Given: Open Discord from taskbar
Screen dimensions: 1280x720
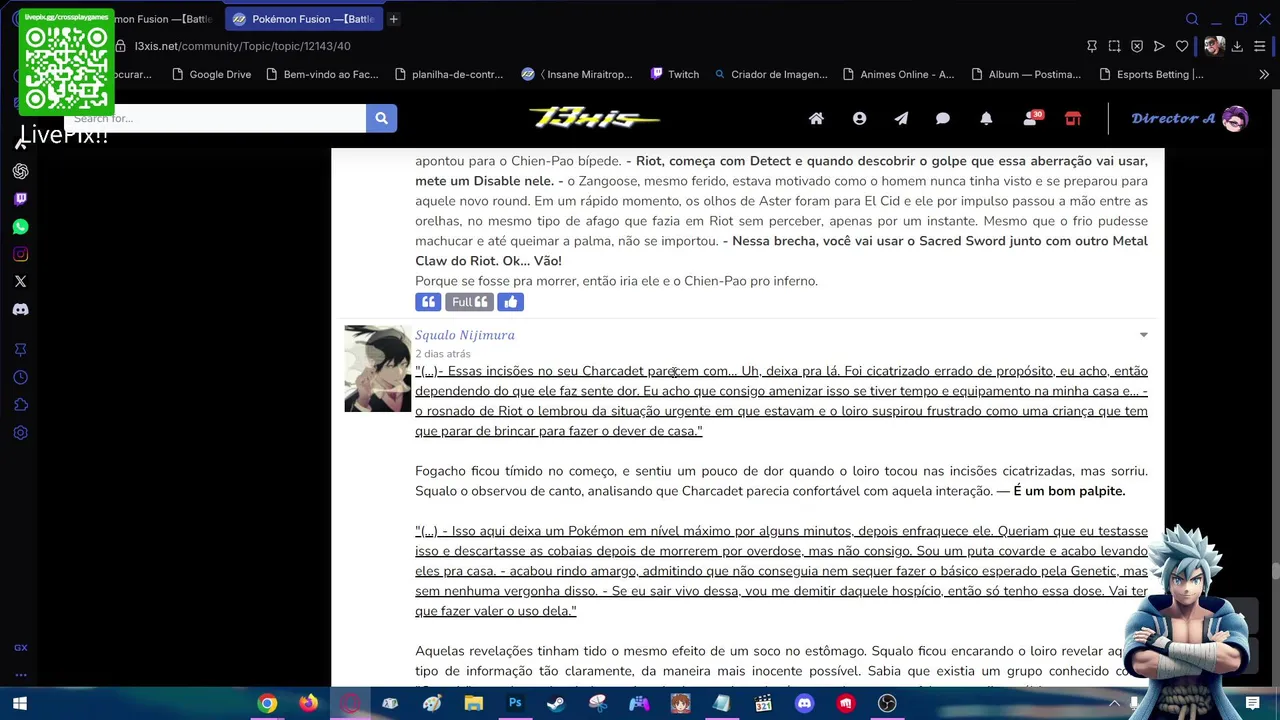Looking at the screenshot, I should click(804, 704).
